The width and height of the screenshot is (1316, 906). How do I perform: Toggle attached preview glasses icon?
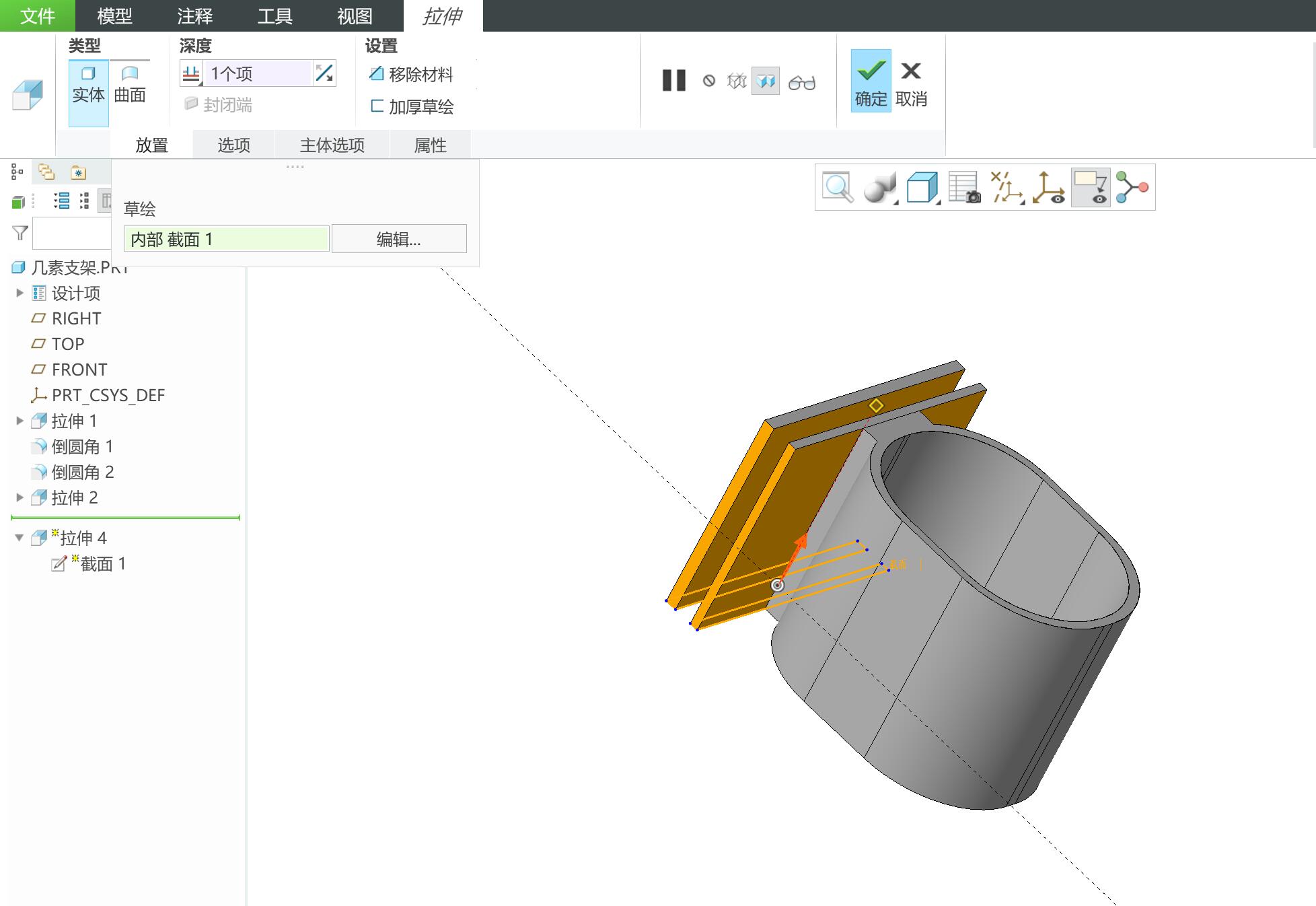[802, 82]
